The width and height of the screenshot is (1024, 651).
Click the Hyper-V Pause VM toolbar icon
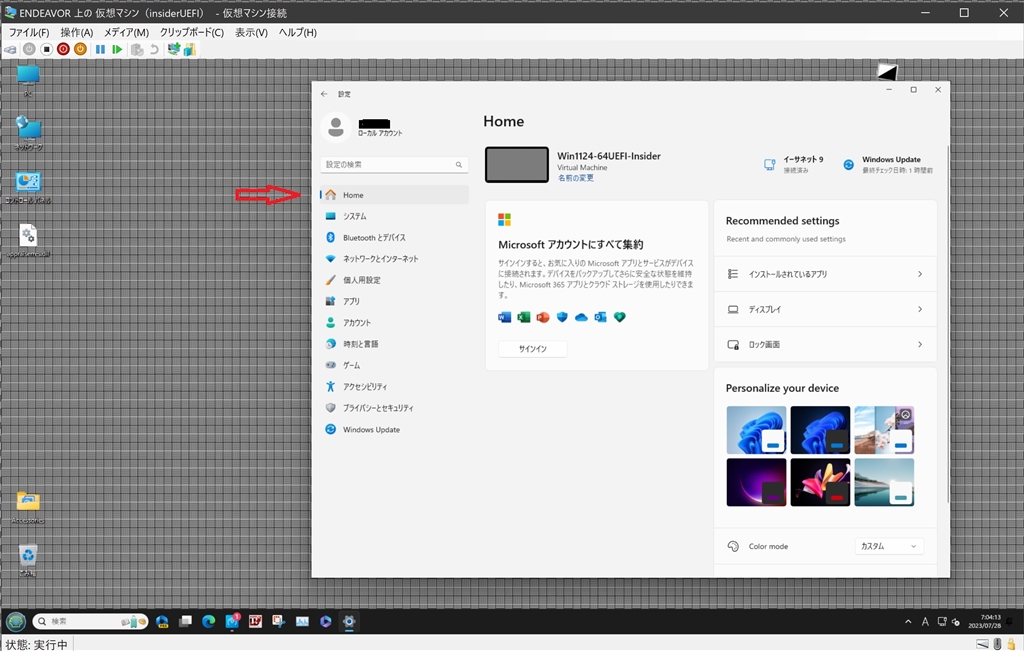pyautogui.click(x=100, y=49)
